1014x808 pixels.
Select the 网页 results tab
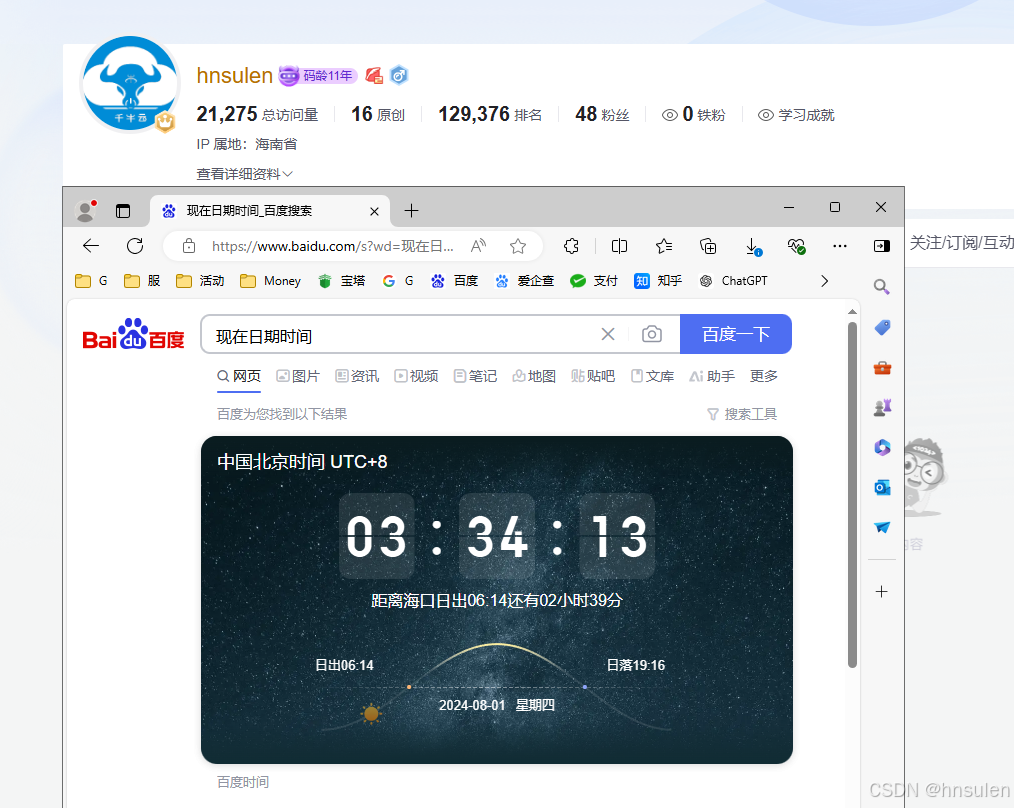coord(239,376)
